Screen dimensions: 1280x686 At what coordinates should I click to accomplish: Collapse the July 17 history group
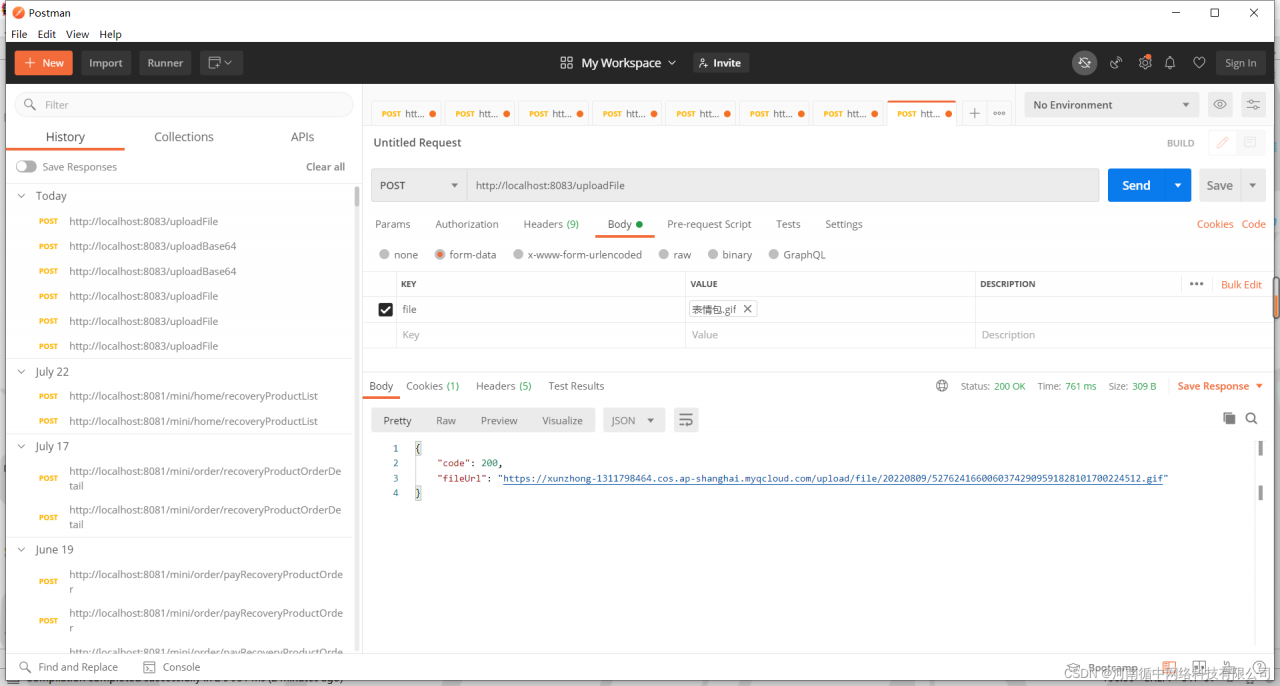pos(22,446)
